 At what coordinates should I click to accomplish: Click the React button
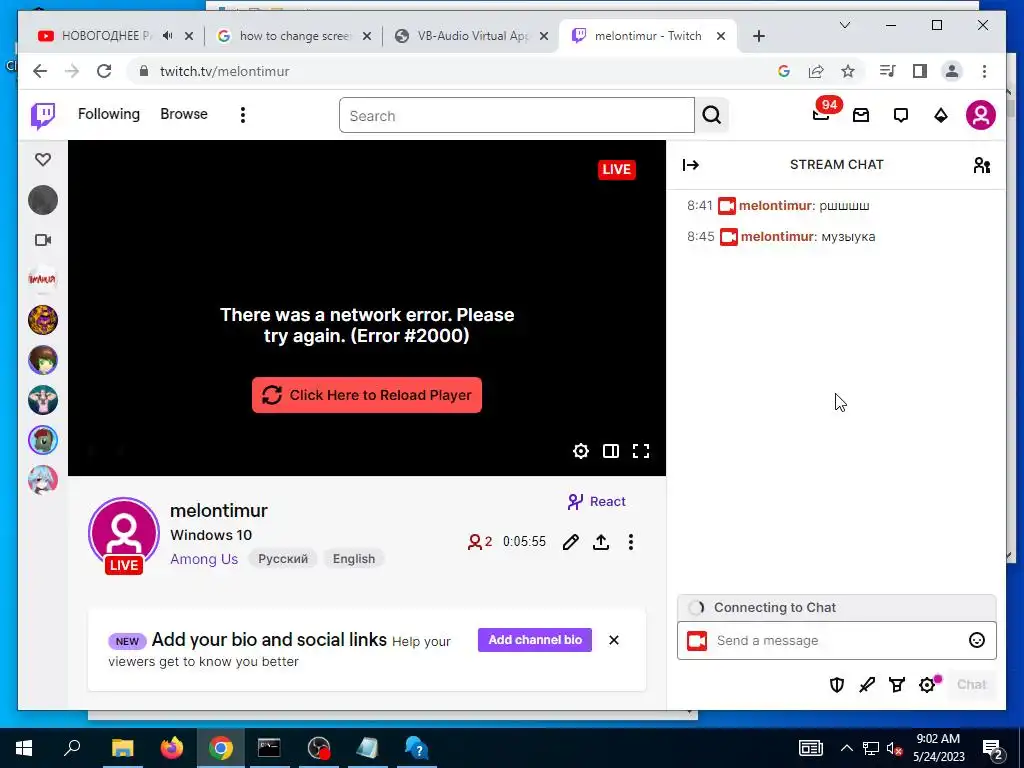[x=597, y=502]
